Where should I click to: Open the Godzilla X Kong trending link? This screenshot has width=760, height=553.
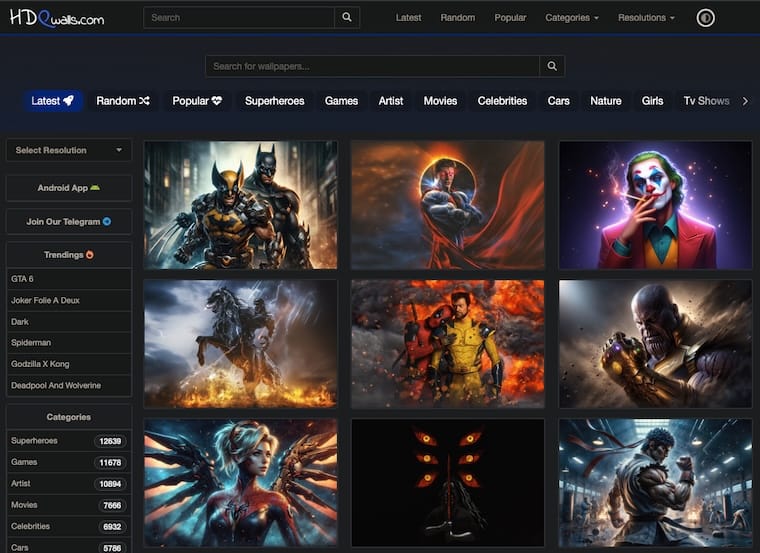[x=69, y=364]
